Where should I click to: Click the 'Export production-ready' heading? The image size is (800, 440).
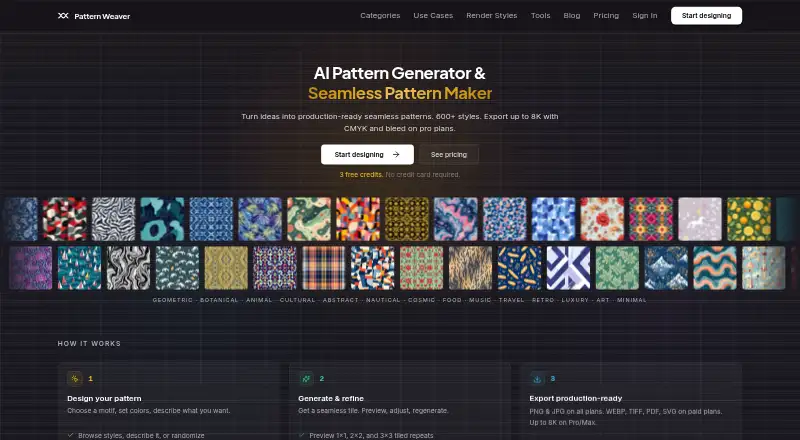[576, 398]
